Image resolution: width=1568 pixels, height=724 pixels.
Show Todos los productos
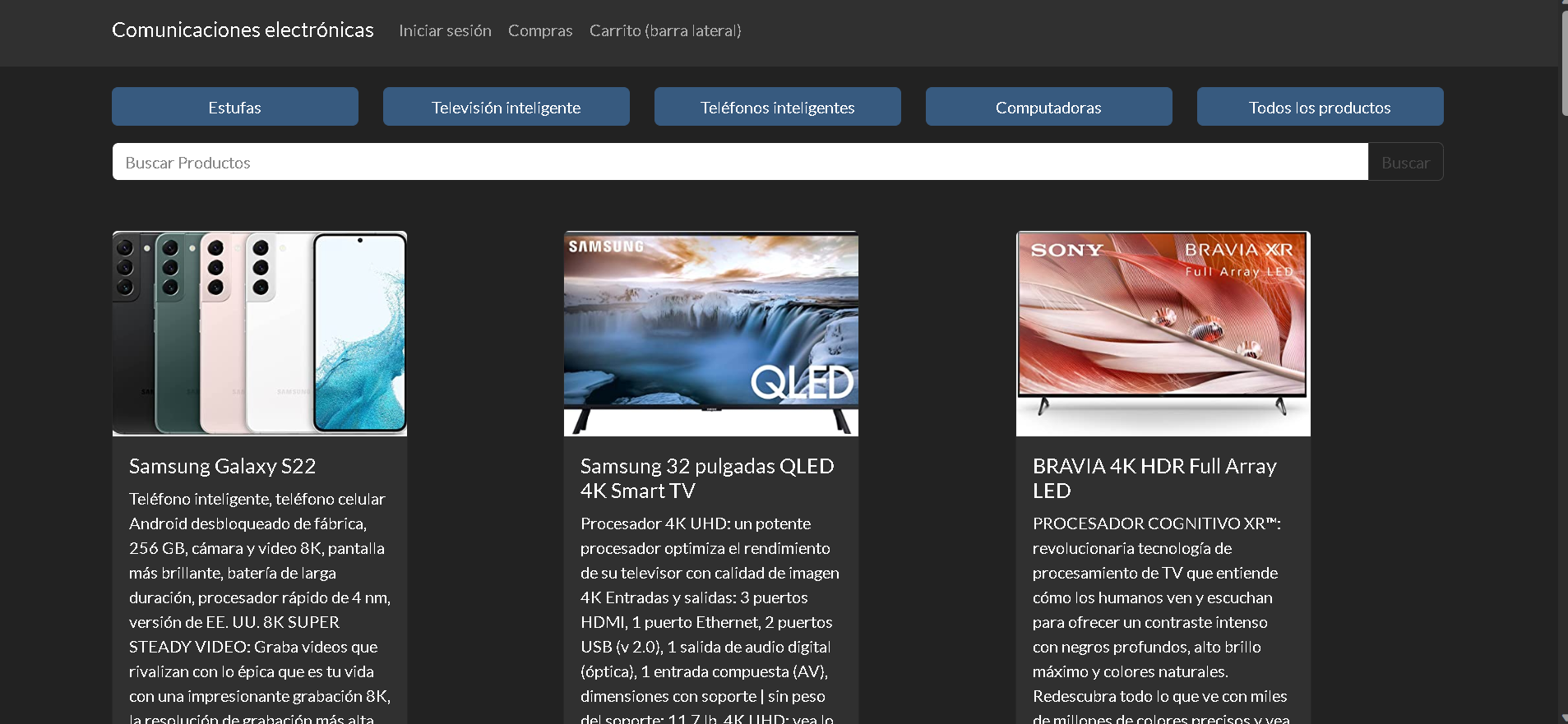1321,107
